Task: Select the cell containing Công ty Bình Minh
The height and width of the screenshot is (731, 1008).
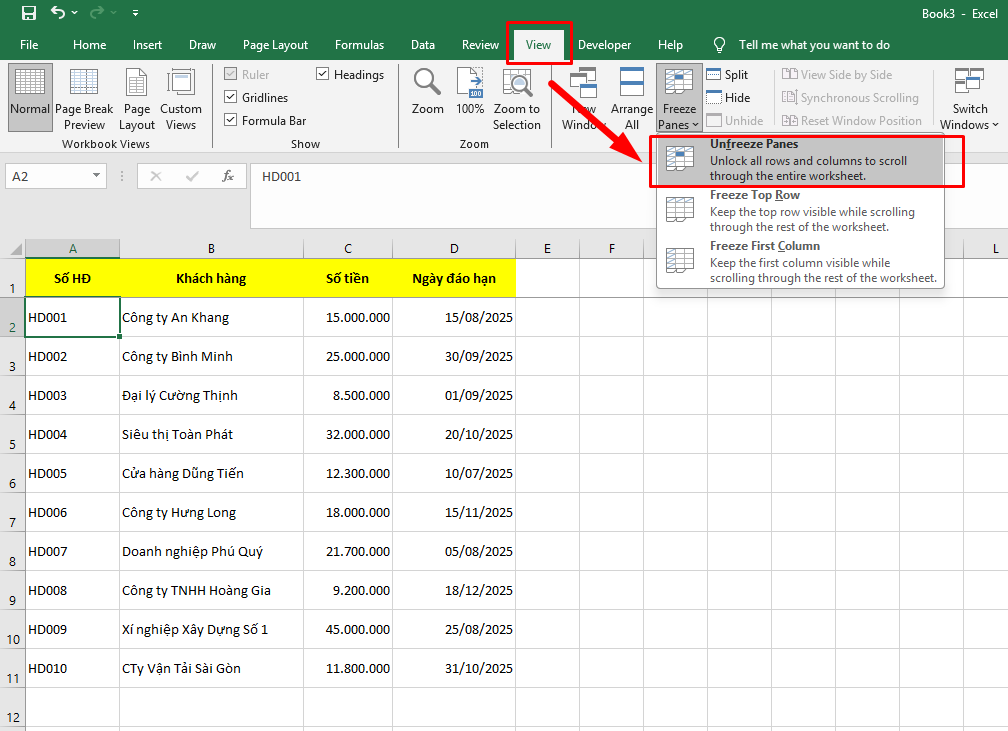Action: [210, 355]
